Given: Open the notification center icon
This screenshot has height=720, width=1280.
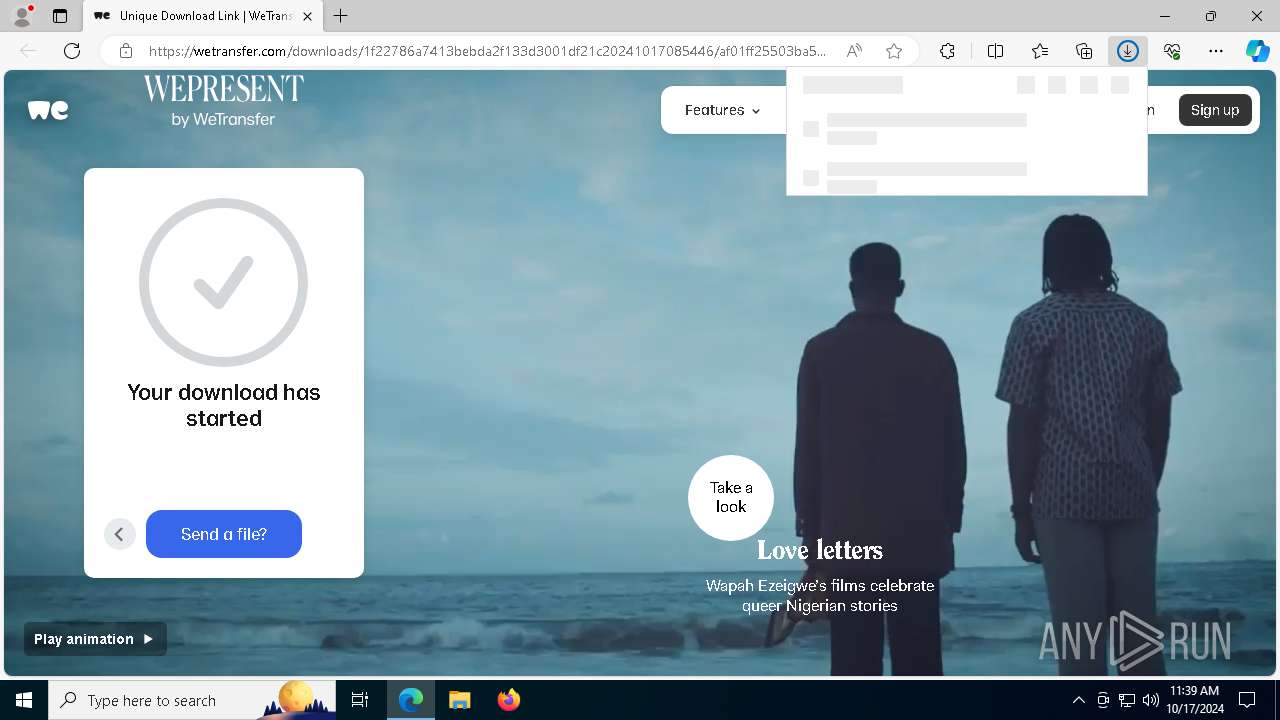Looking at the screenshot, I should (1247, 700).
